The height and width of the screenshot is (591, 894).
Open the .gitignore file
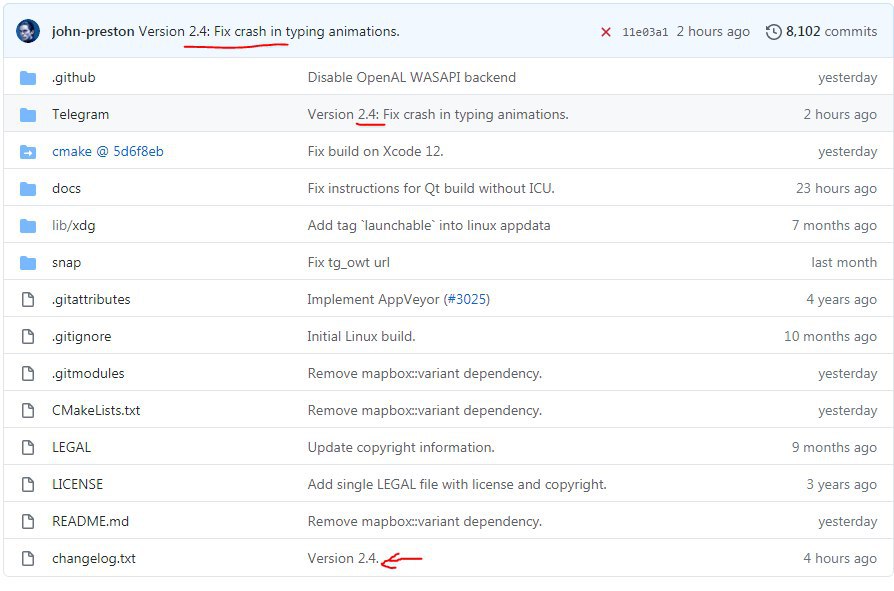(82, 337)
